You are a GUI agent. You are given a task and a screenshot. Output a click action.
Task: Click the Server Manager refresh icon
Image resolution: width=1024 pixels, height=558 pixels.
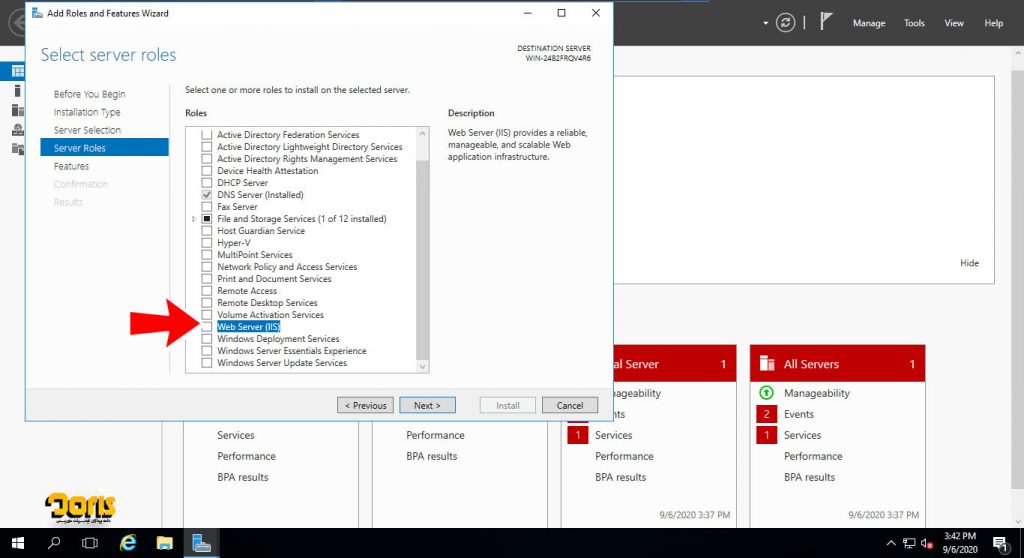click(x=785, y=23)
